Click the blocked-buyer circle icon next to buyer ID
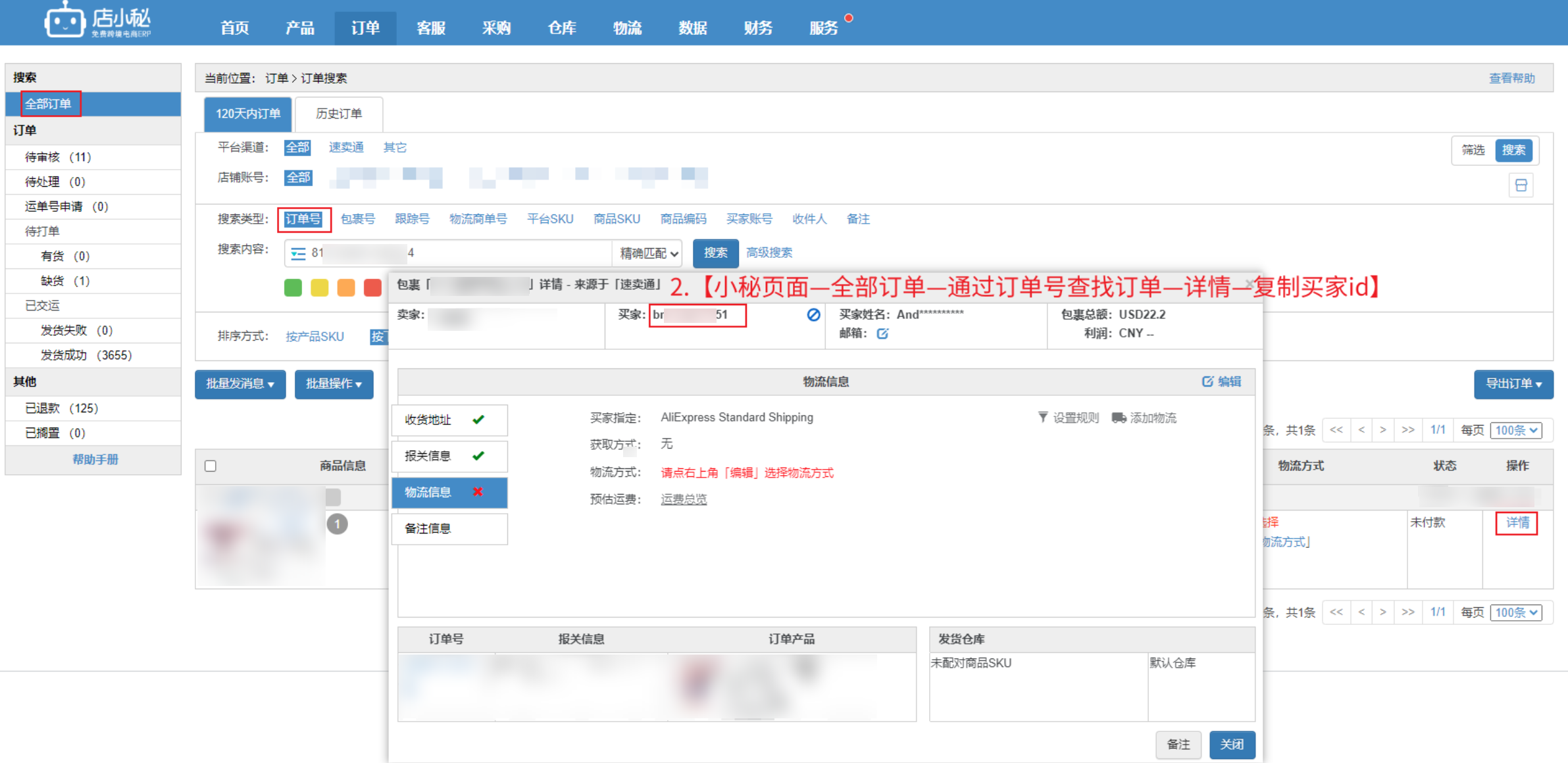This screenshot has width=1568, height=763. pos(813,315)
